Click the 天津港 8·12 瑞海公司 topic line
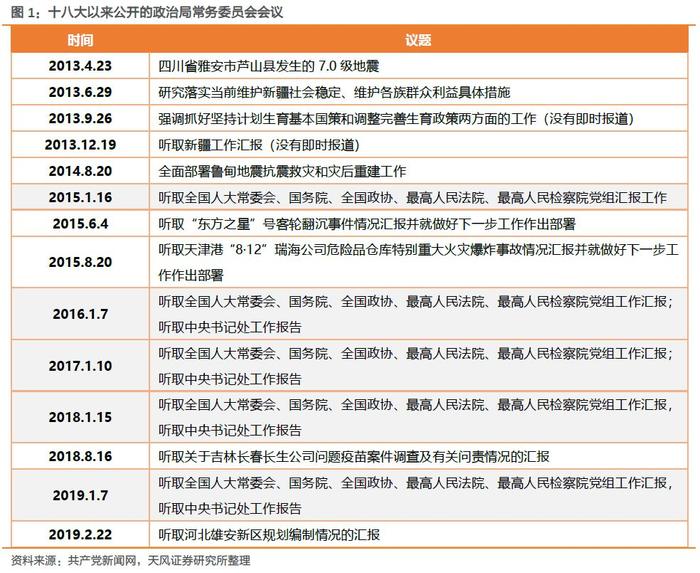Screen dimensions: 700x573 tap(418, 249)
